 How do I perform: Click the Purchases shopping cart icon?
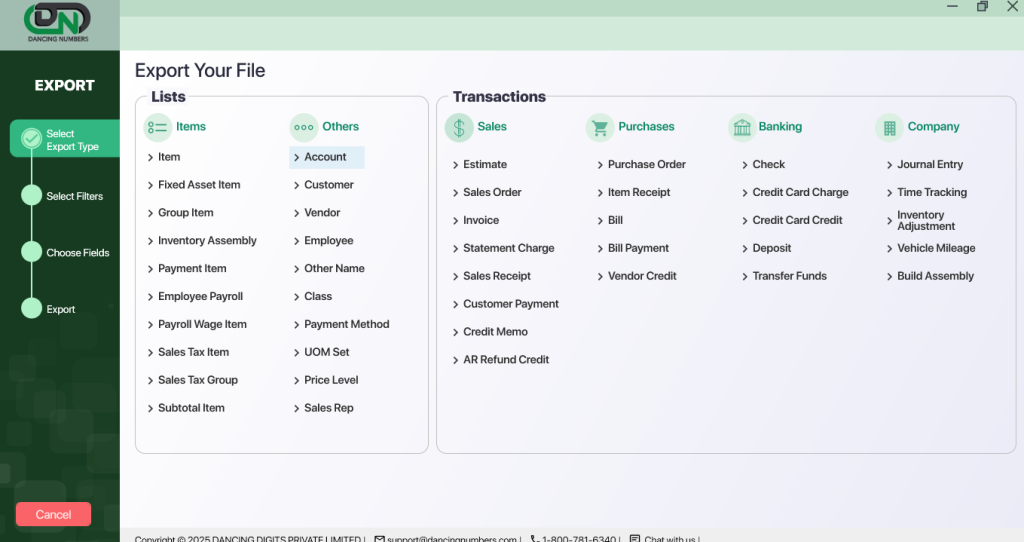[x=600, y=127]
